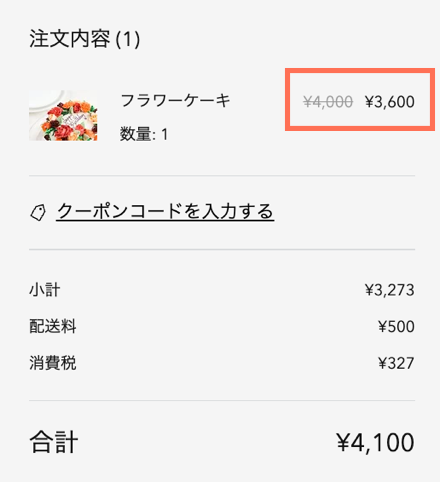440x482 pixels.
Task: Click the struck-through original price ¥4,000
Action: coord(328,102)
